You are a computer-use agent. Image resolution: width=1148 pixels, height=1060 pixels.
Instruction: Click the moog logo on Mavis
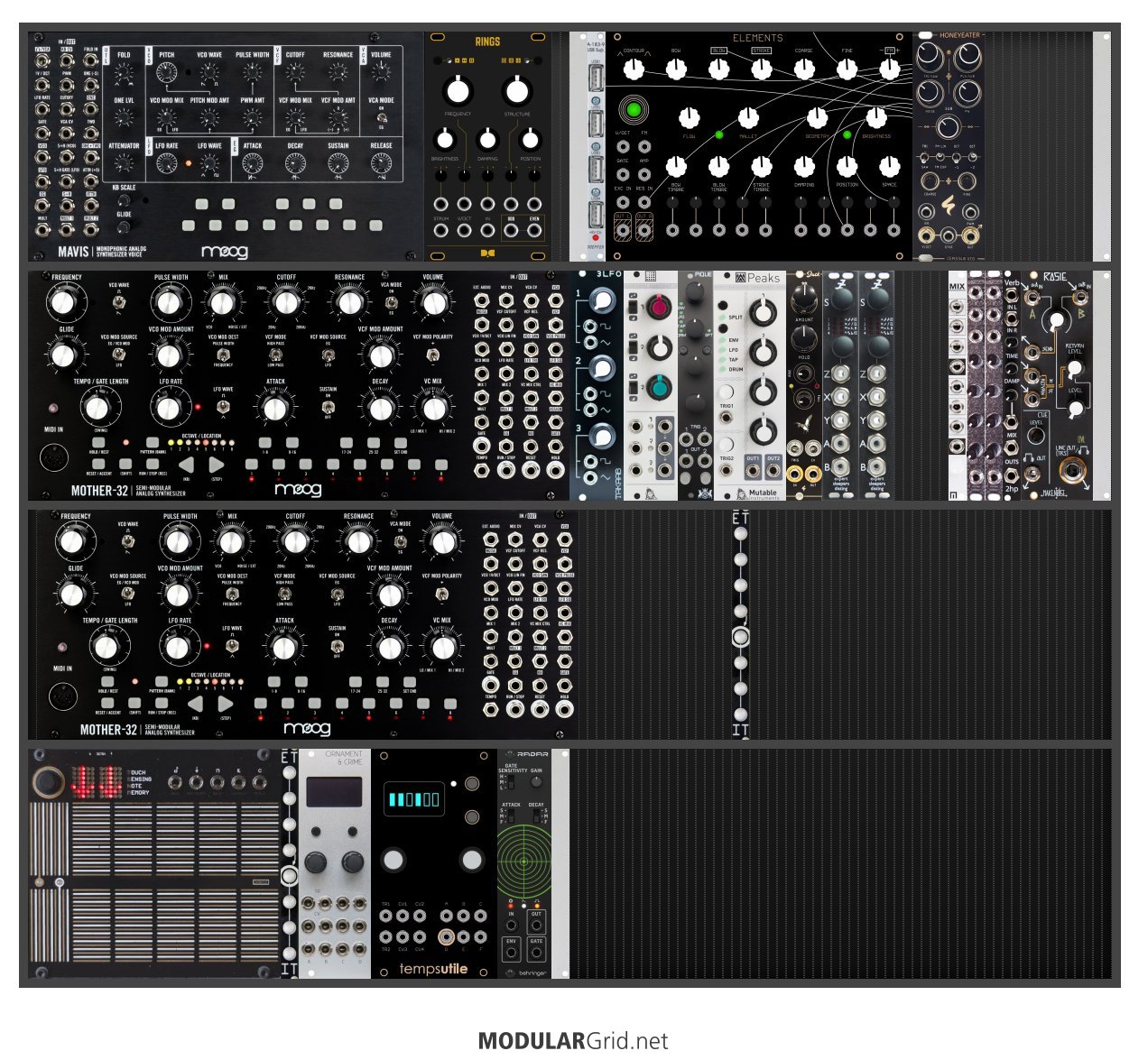(224, 252)
